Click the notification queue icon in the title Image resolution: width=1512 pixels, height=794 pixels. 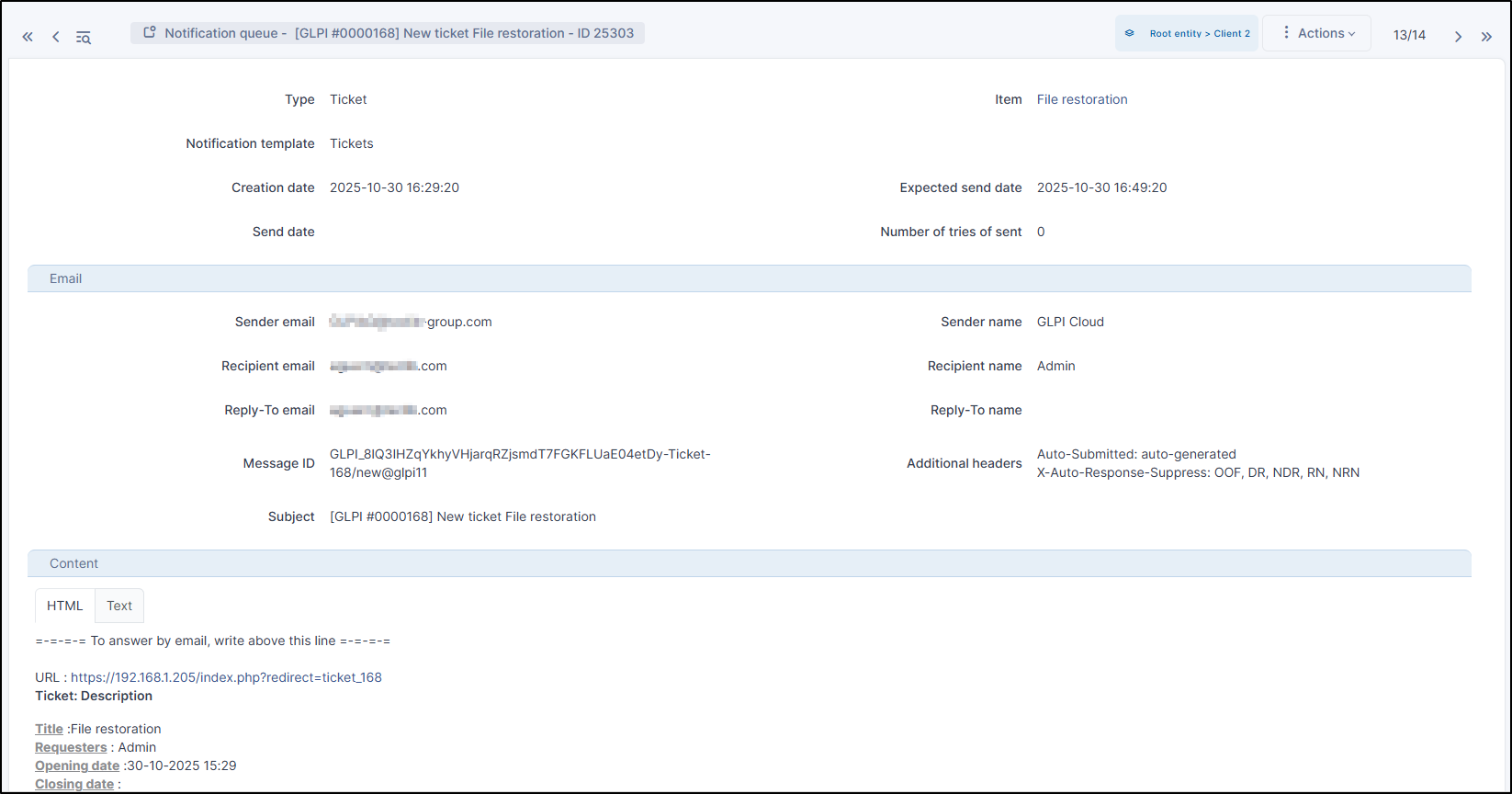pos(150,32)
